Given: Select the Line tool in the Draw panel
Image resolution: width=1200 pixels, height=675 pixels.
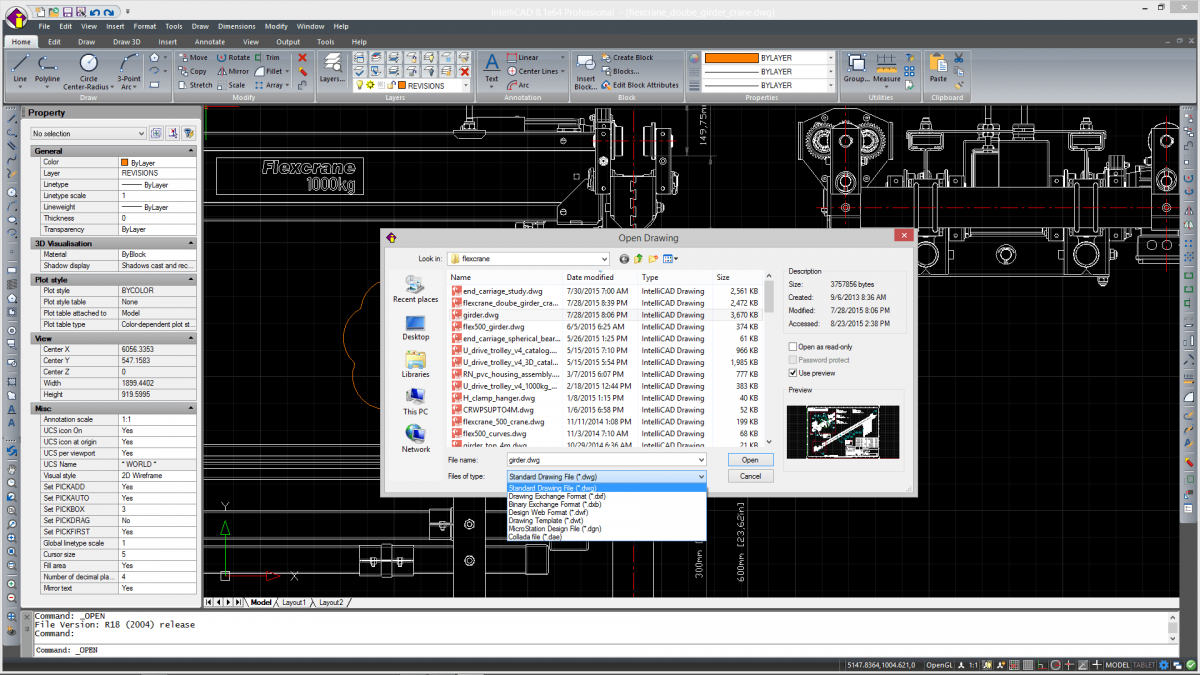Looking at the screenshot, I should (20, 62).
